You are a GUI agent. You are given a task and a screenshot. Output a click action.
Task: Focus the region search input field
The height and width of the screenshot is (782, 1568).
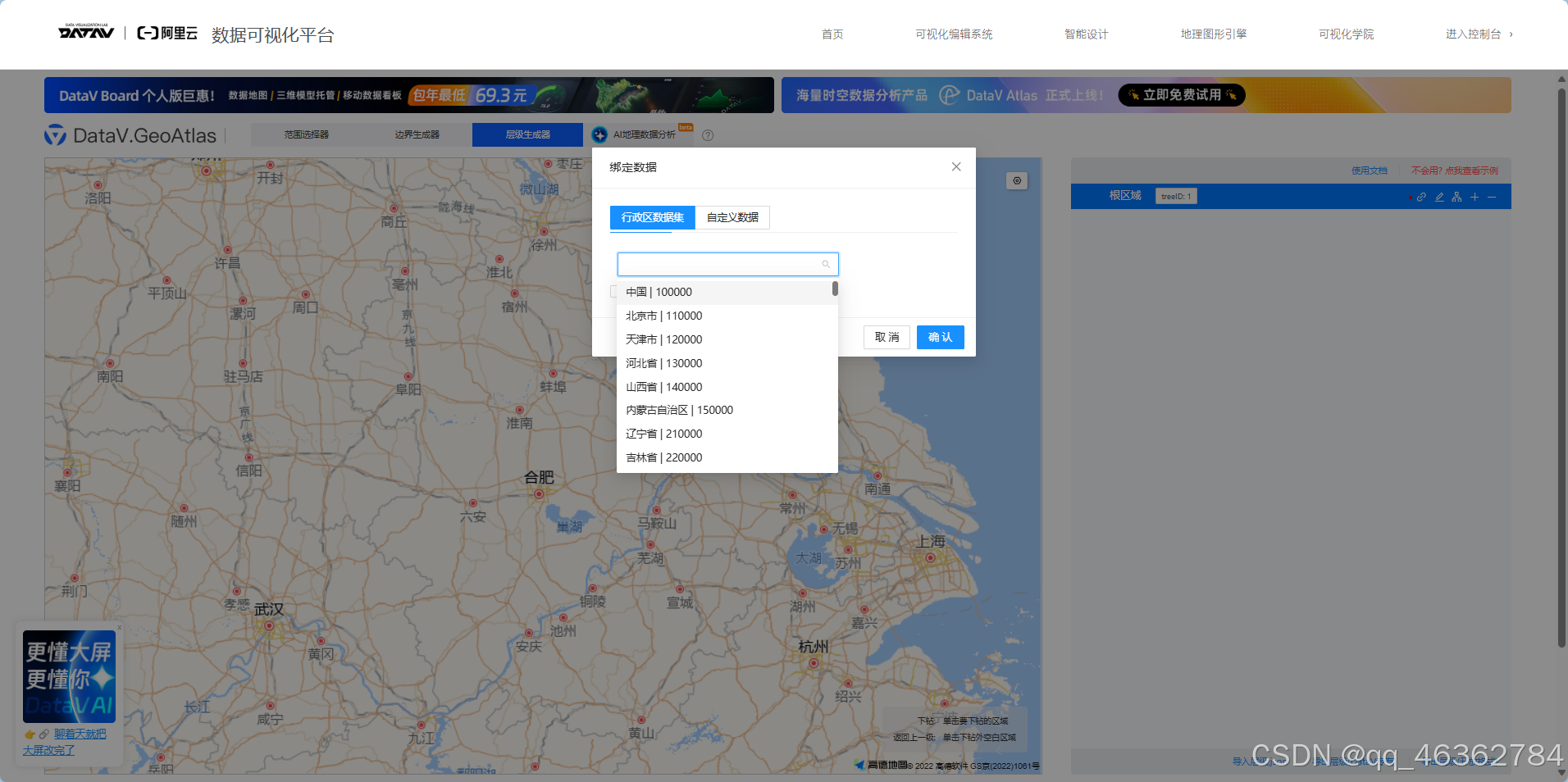coord(728,264)
